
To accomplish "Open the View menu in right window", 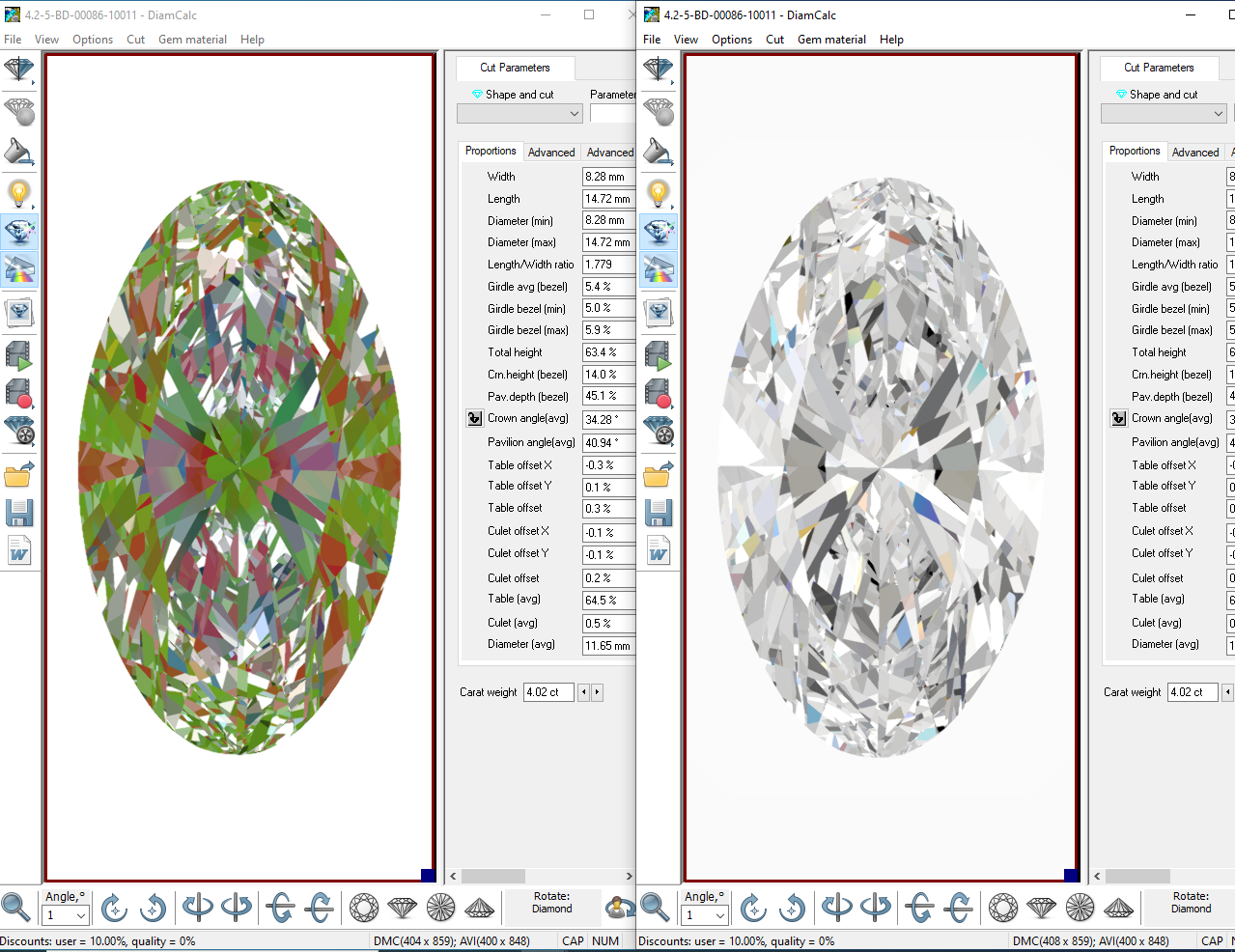I will click(686, 40).
